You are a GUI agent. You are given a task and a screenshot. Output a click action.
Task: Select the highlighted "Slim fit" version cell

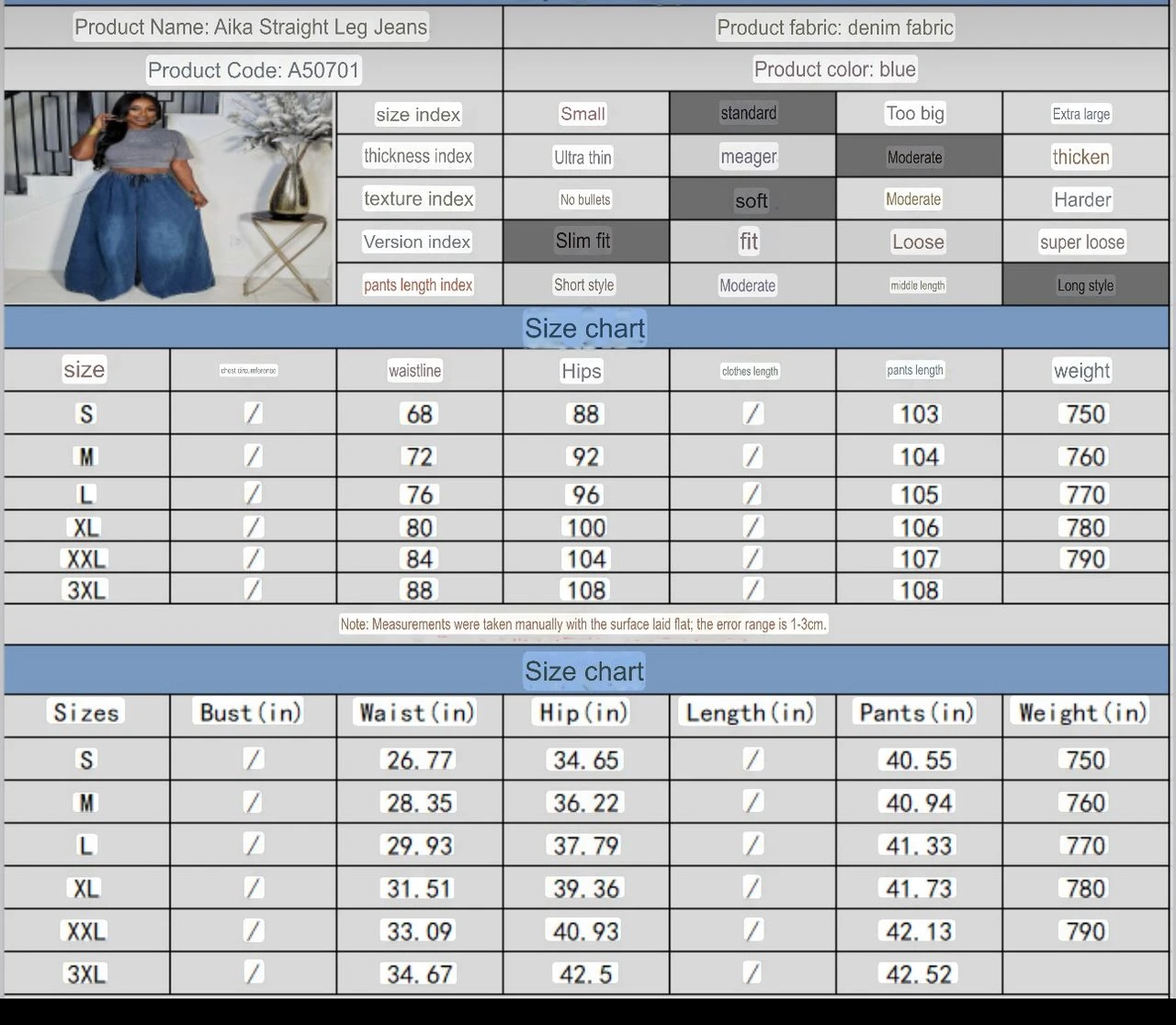pyautogui.click(x=583, y=241)
